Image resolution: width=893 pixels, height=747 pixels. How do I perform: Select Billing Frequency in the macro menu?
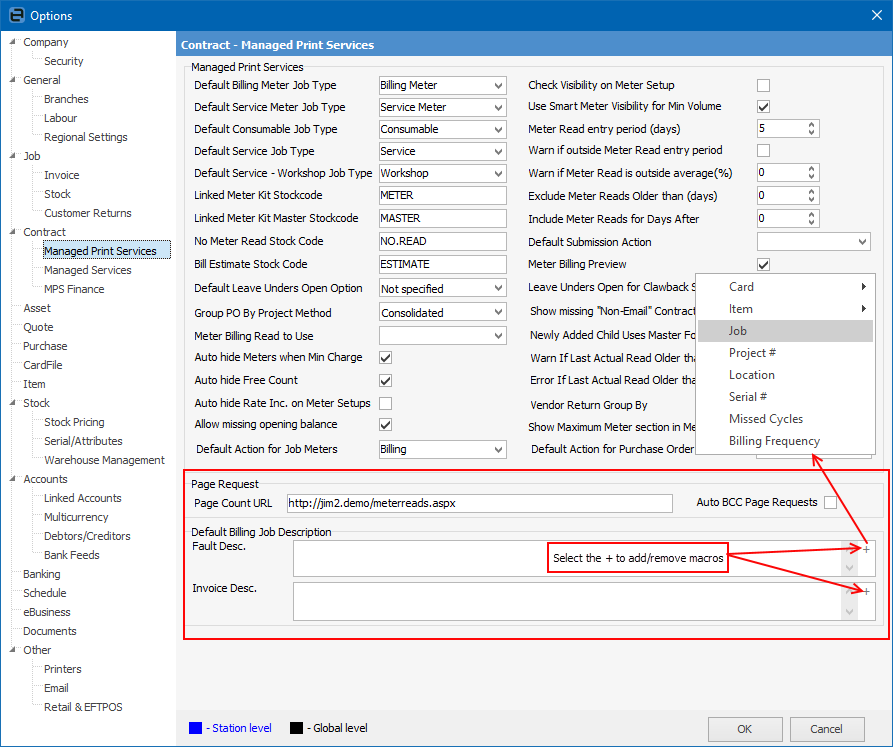pyautogui.click(x=774, y=441)
